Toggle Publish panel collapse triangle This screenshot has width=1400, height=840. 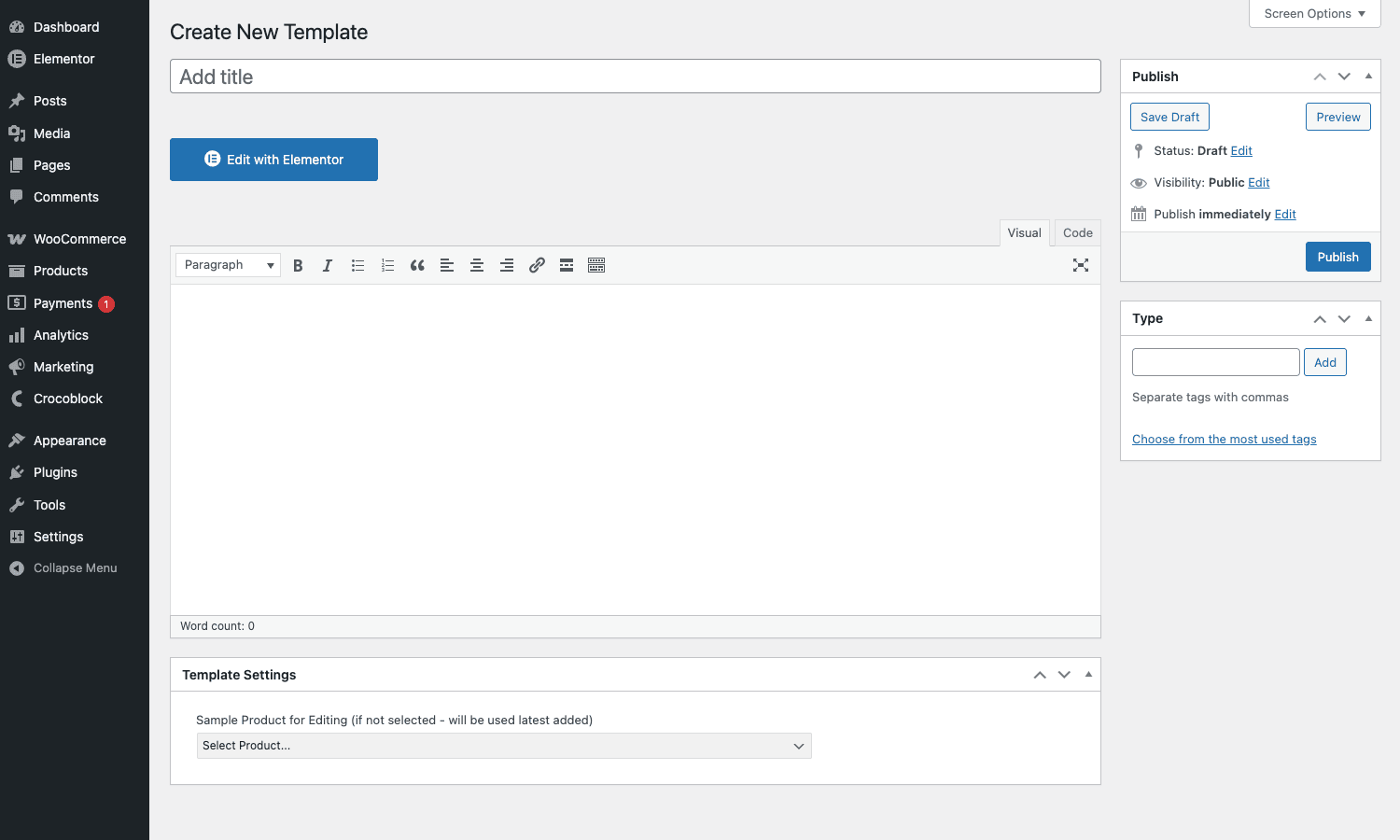1368,77
